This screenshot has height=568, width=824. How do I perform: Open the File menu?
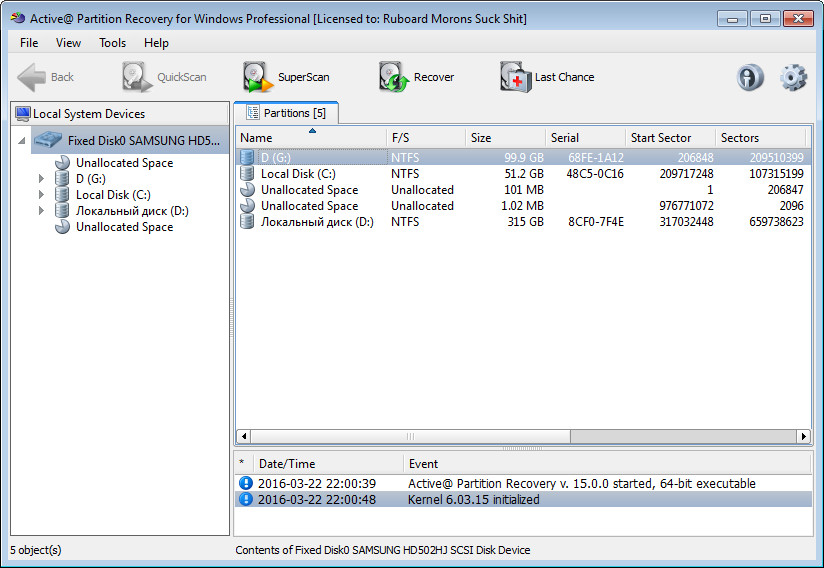pyautogui.click(x=29, y=43)
